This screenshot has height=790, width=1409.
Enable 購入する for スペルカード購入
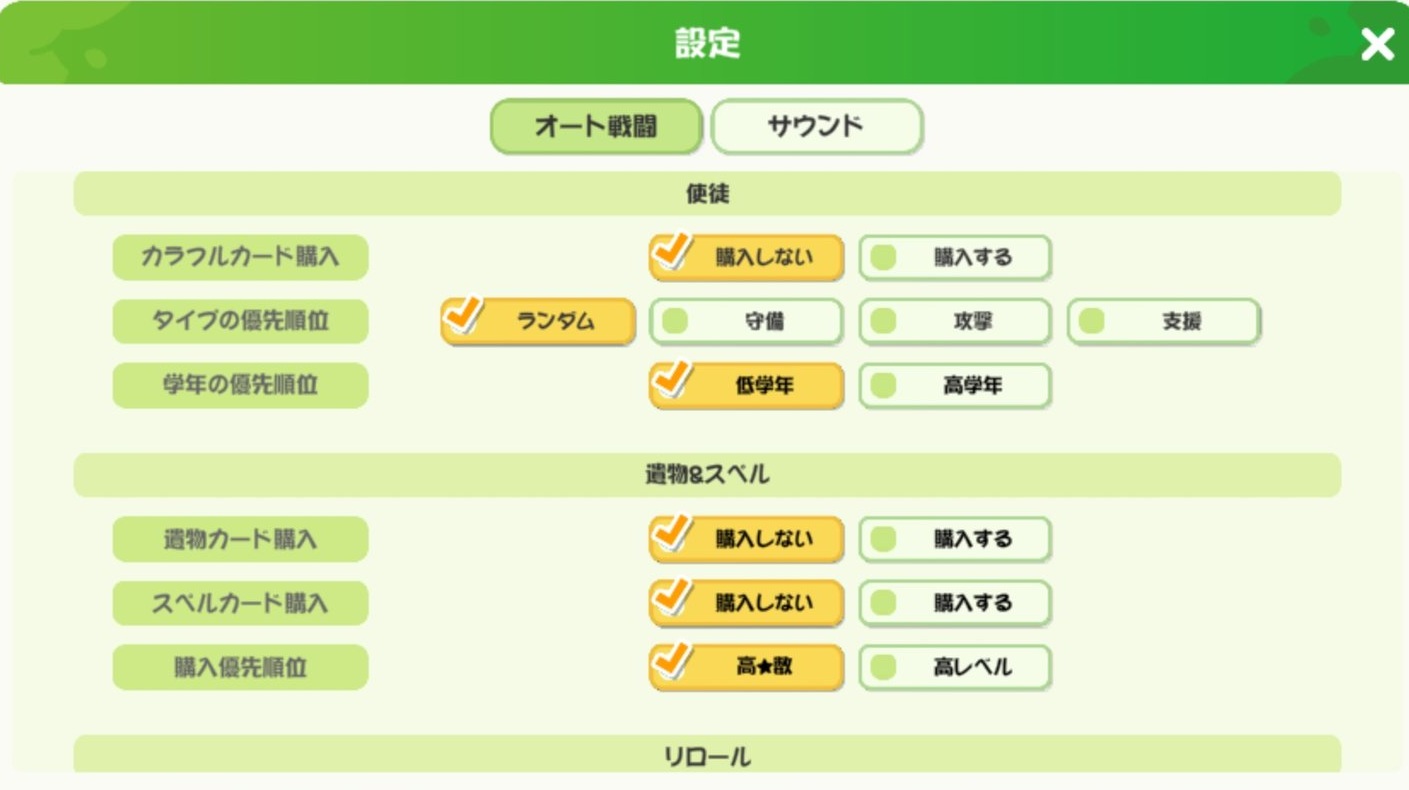pyautogui.click(x=955, y=604)
